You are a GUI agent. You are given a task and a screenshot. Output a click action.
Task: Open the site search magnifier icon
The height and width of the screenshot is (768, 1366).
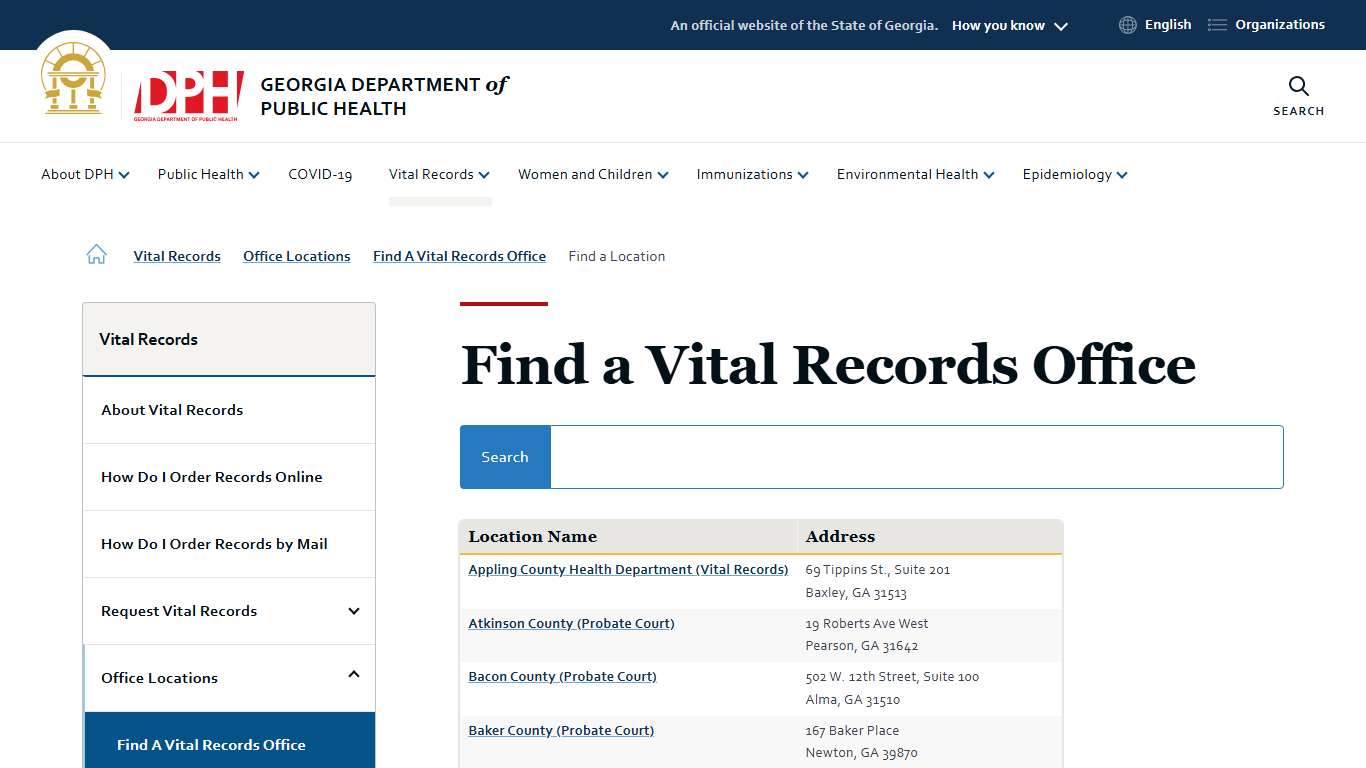(x=1298, y=87)
